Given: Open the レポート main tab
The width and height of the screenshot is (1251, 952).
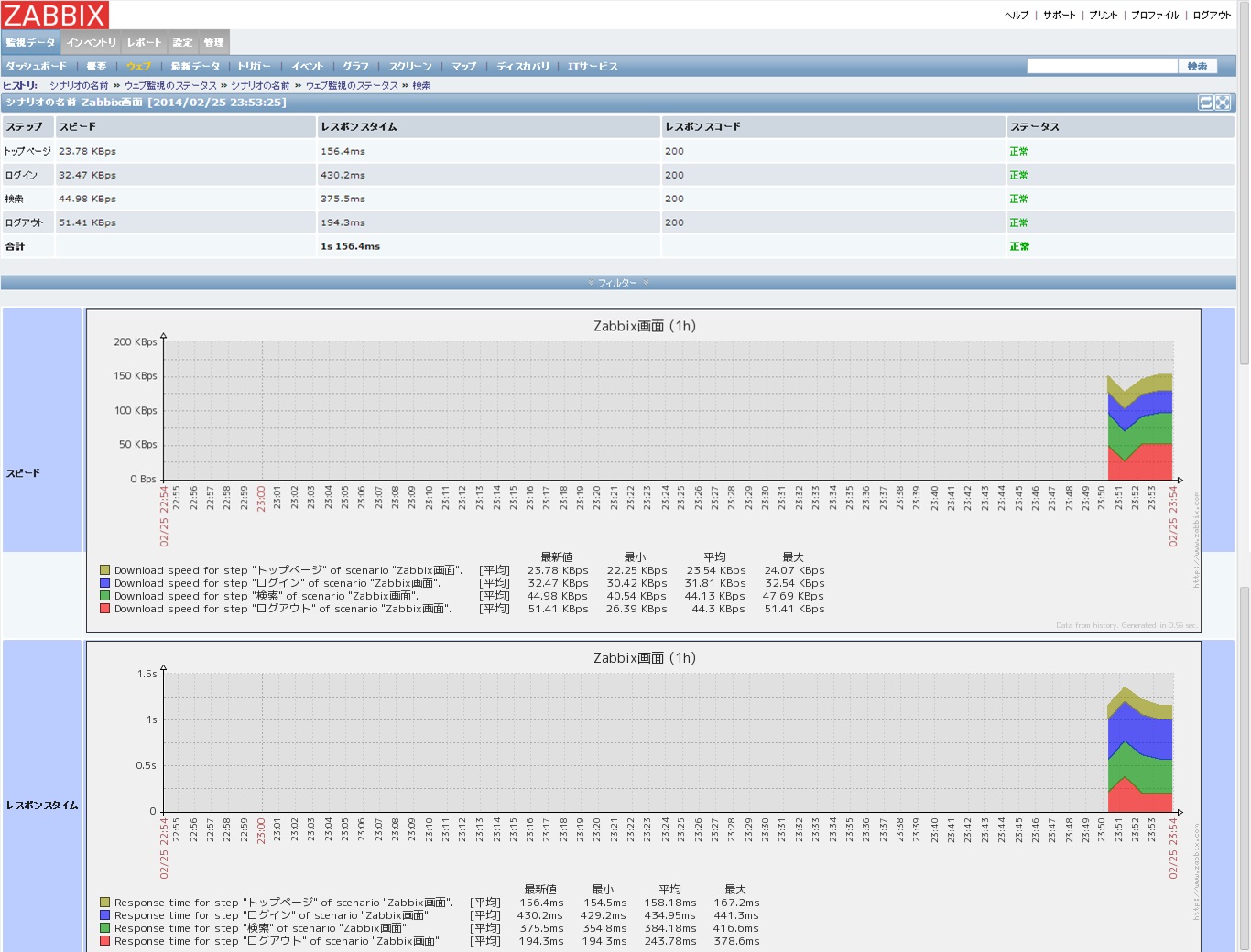Looking at the screenshot, I should tap(144, 42).
